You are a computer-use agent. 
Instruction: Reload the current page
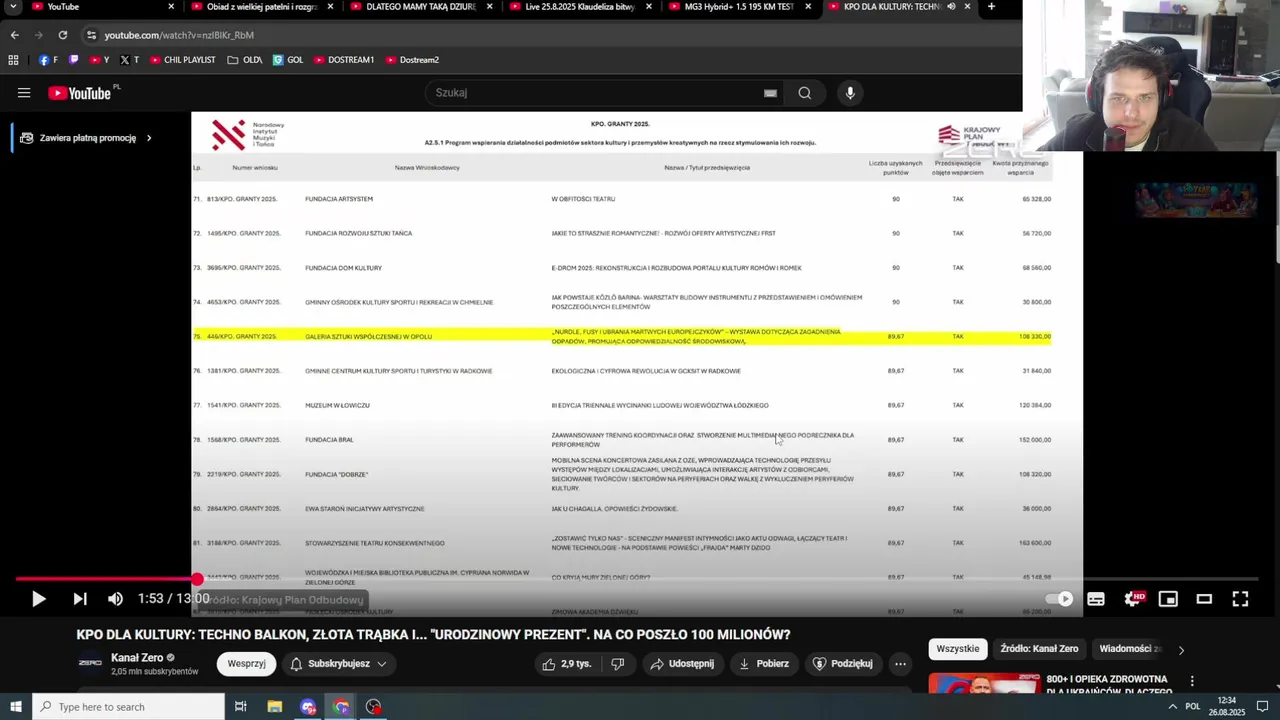tap(62, 35)
